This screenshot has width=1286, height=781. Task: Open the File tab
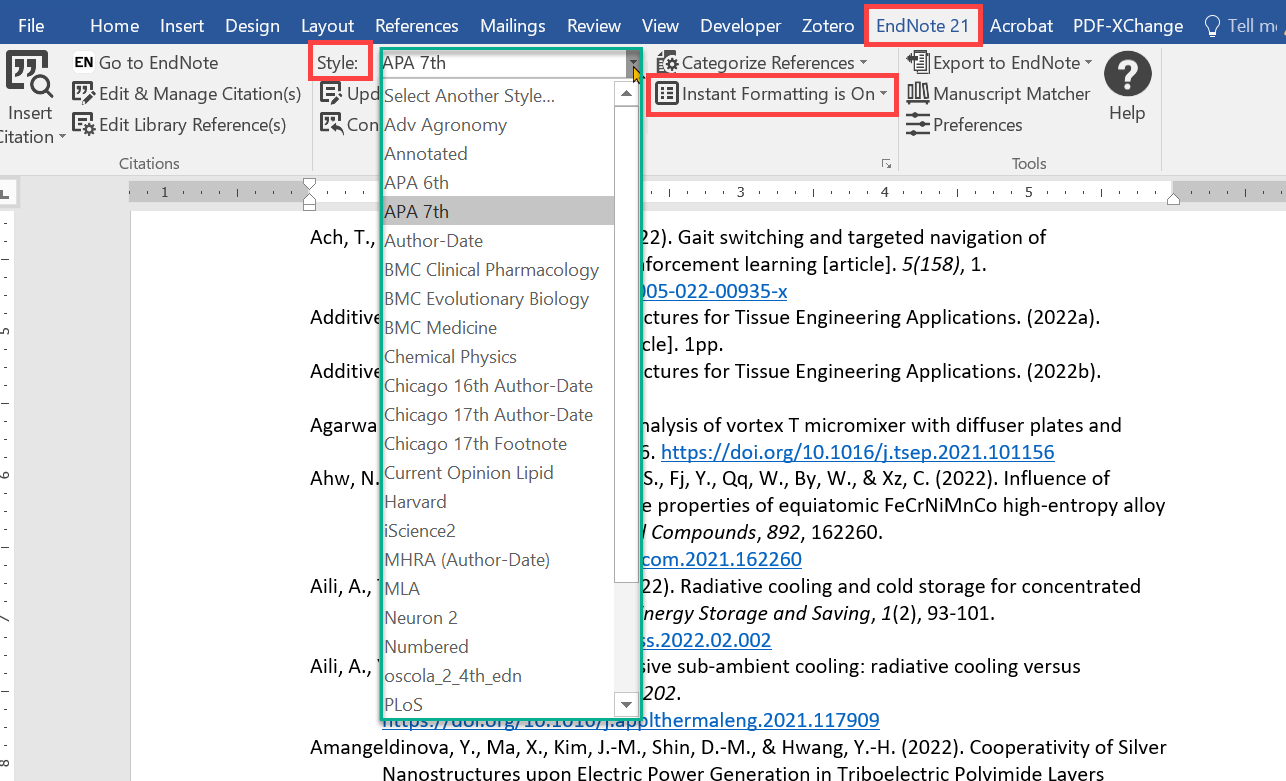click(x=31, y=26)
